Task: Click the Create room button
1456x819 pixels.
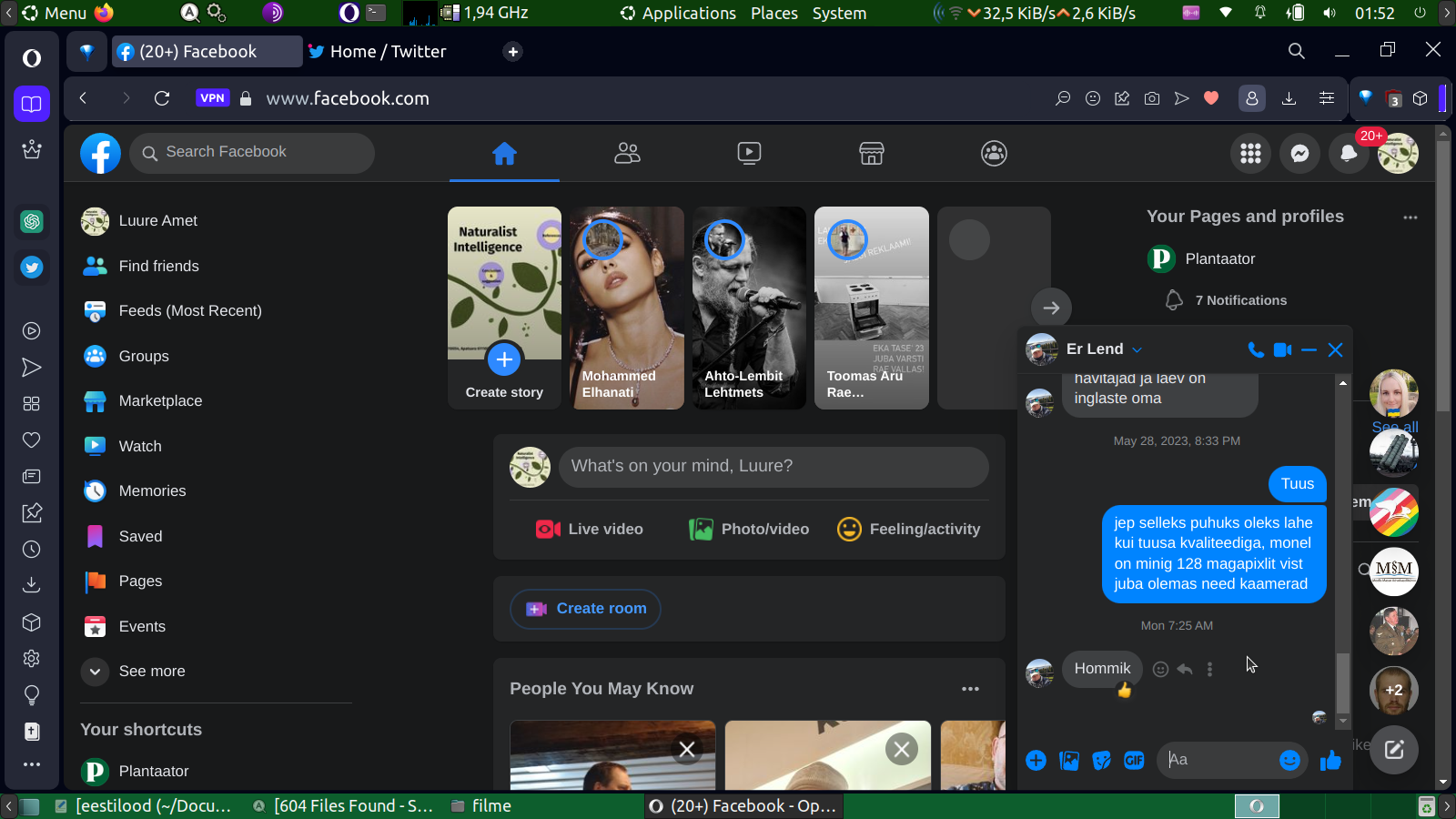Action: tap(585, 609)
